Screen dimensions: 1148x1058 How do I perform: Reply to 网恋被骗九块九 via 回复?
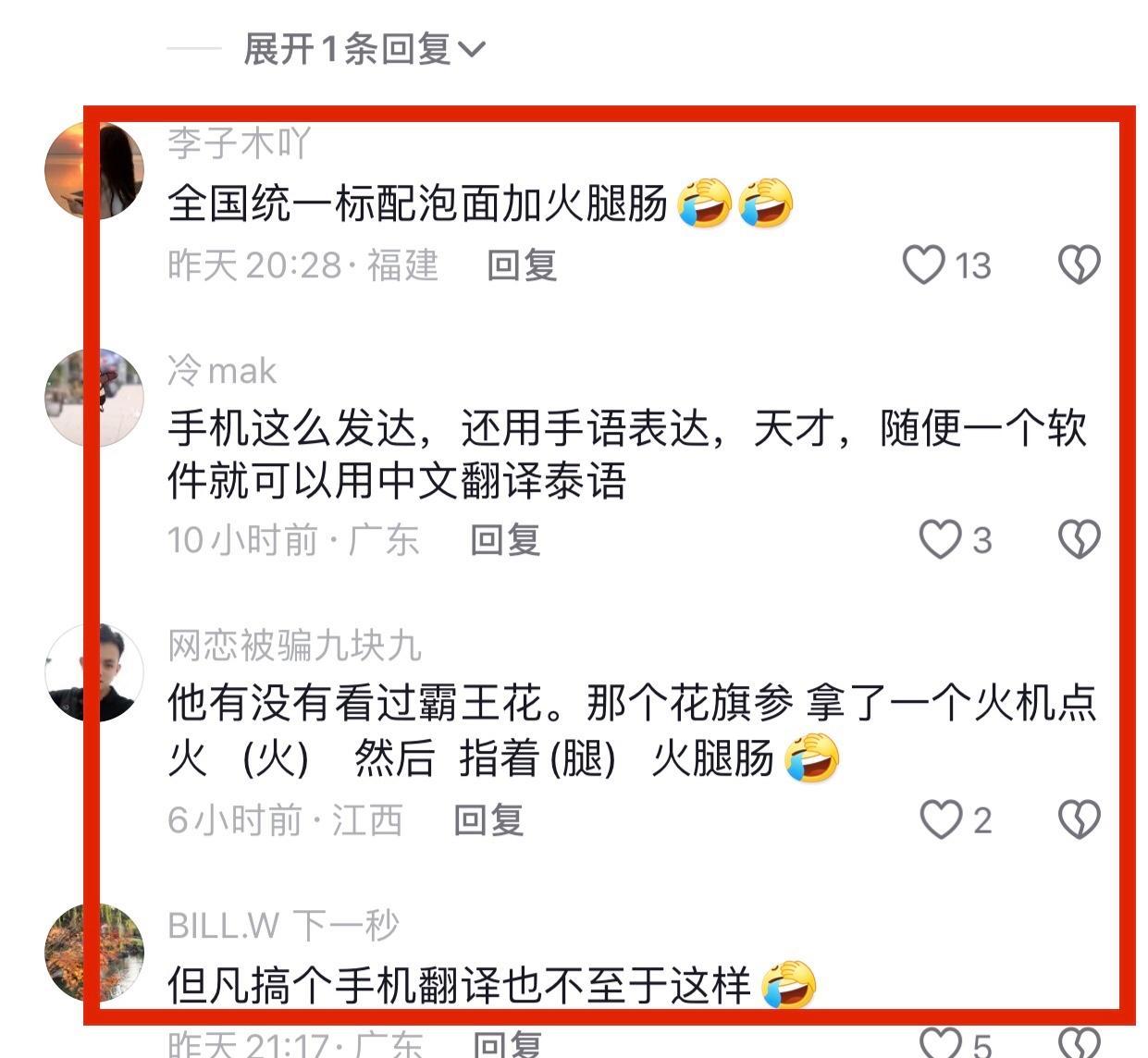[x=488, y=819]
